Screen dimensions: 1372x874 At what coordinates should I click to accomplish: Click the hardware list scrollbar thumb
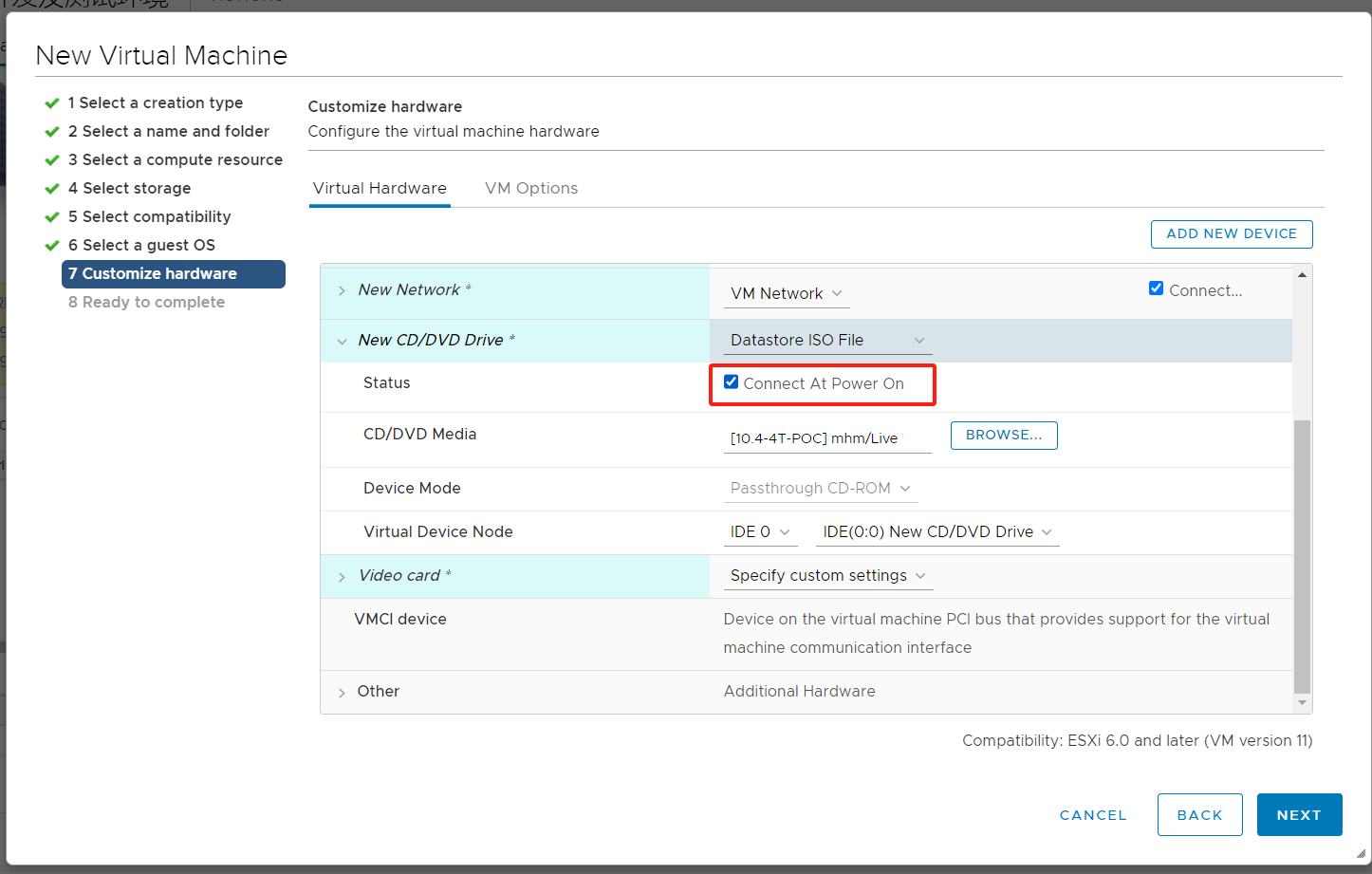point(1302,556)
